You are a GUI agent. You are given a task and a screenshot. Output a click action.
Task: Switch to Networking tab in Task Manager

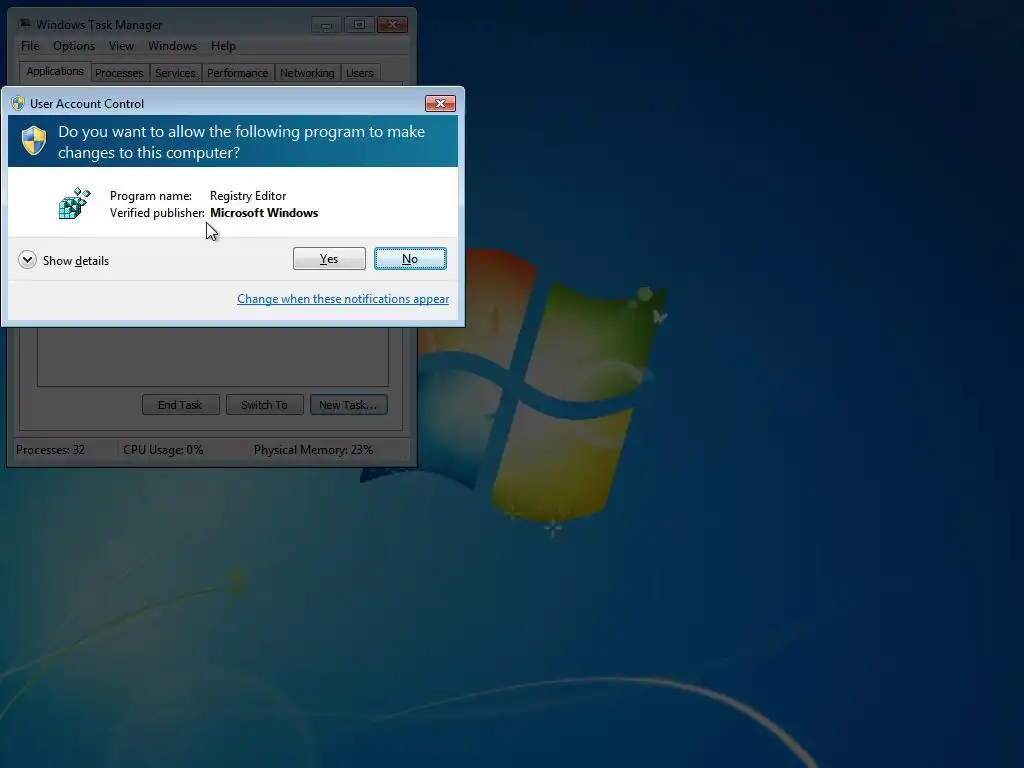point(307,73)
